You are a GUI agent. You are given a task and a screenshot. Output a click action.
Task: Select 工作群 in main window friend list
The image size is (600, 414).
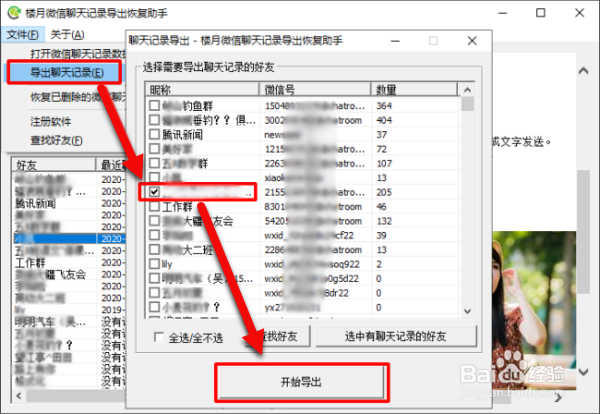(30, 262)
